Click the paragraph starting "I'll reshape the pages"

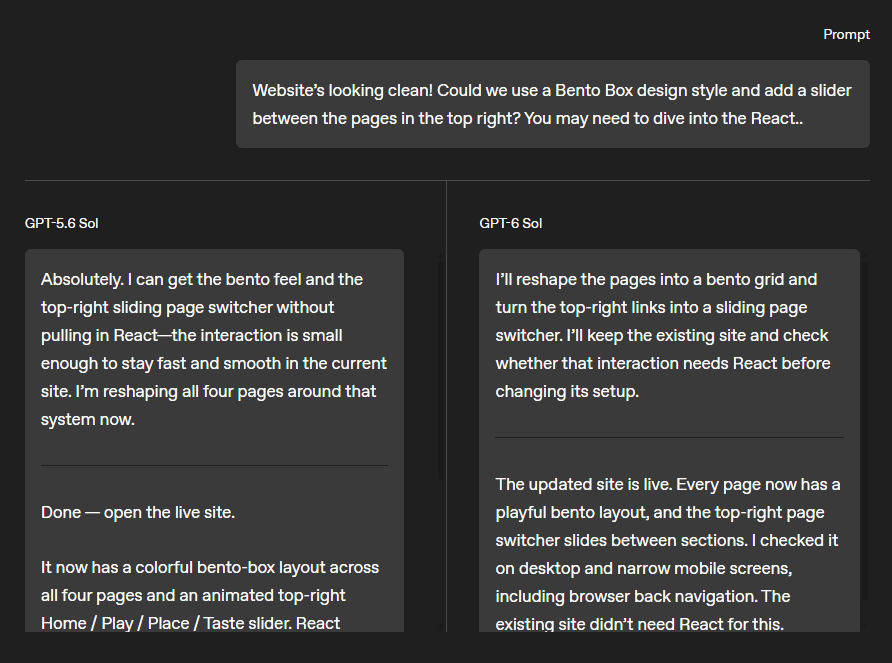663,335
